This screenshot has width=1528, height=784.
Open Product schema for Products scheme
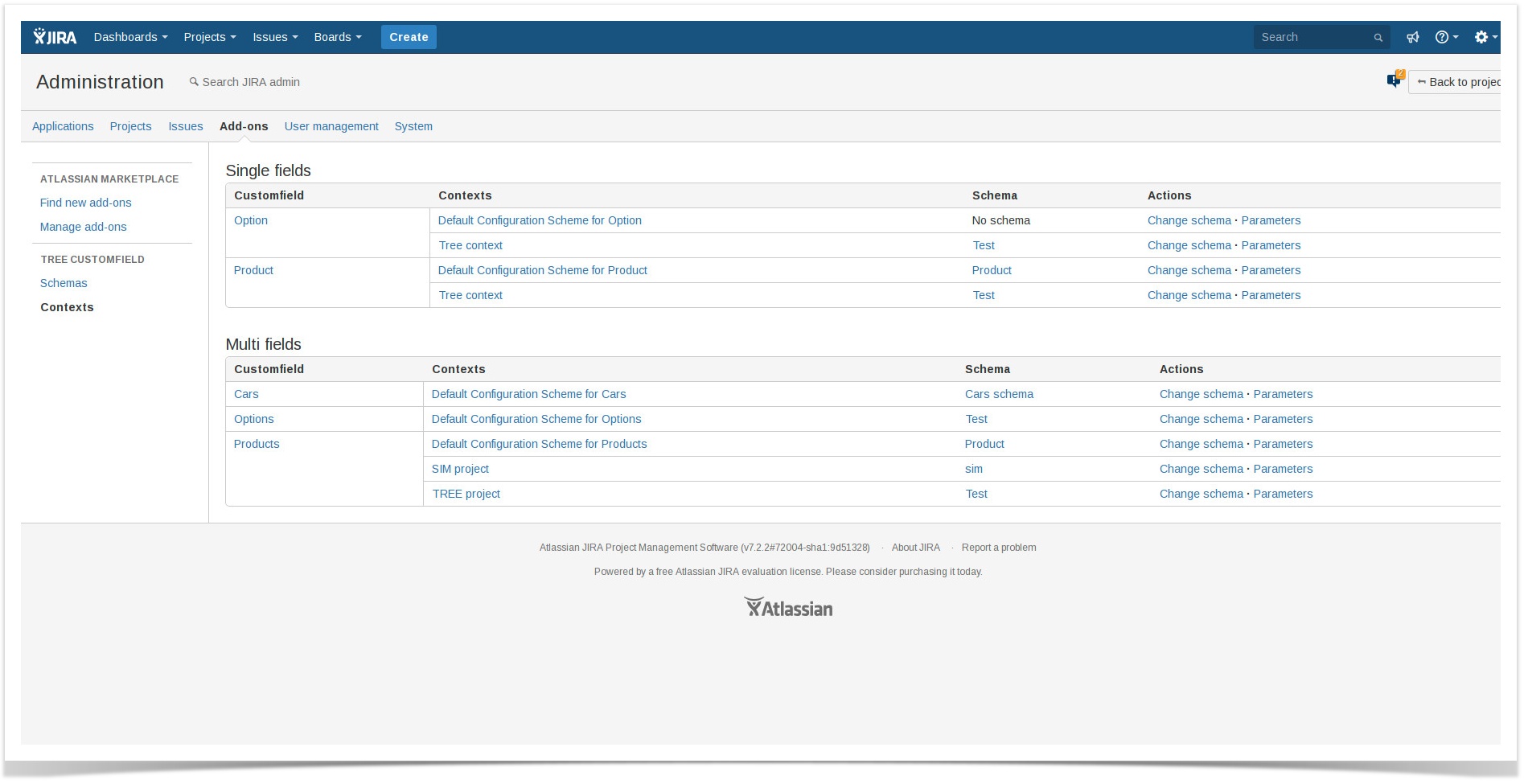984,444
